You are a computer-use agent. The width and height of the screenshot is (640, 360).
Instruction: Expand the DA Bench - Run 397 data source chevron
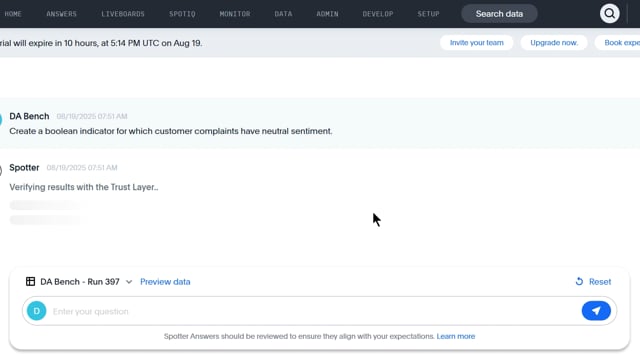pyautogui.click(x=129, y=282)
